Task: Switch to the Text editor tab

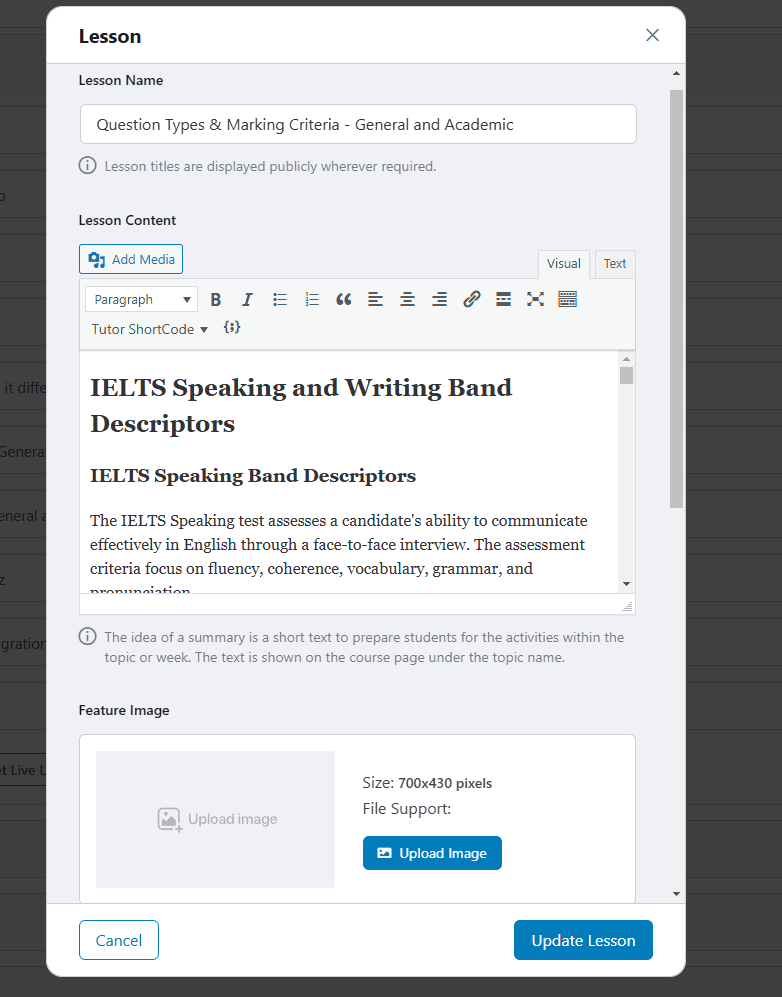Action: click(x=615, y=264)
